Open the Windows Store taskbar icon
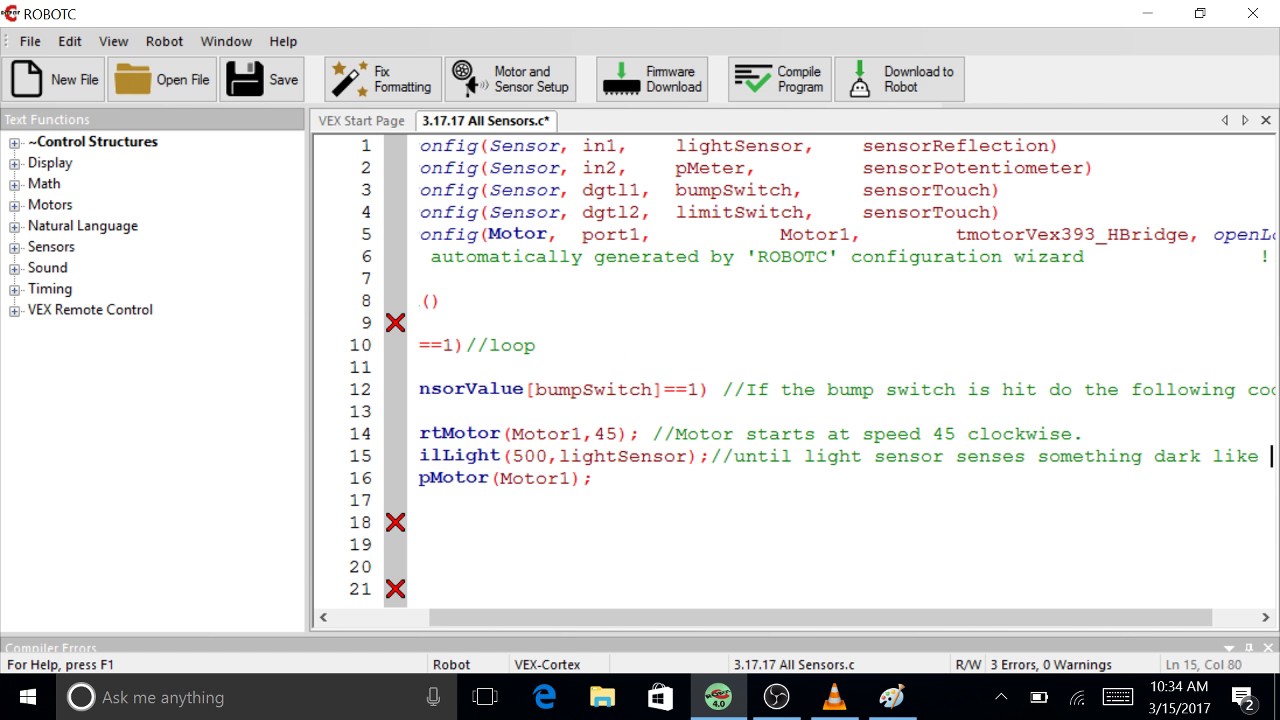 [x=660, y=697]
